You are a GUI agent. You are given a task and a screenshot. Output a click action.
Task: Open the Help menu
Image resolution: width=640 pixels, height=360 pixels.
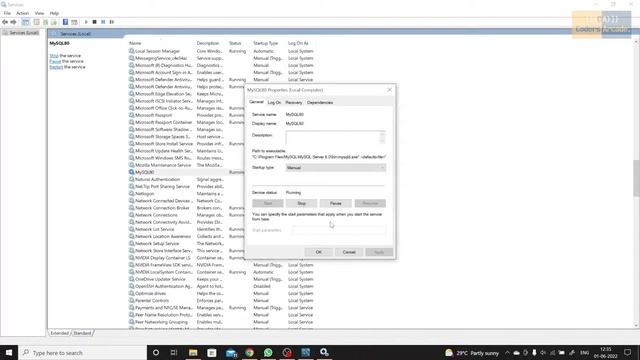[54, 13]
